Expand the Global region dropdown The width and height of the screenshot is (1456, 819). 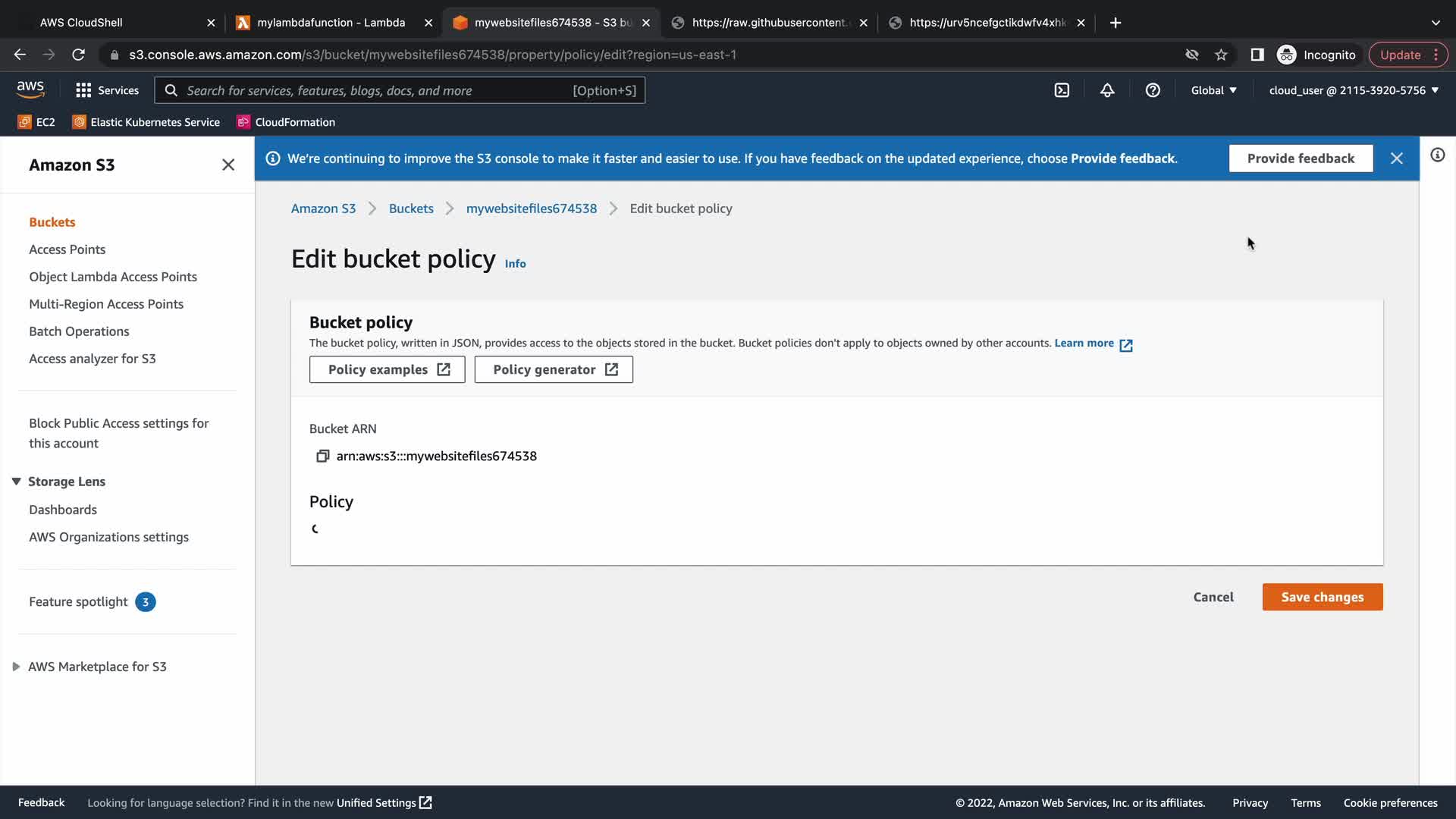[1213, 90]
